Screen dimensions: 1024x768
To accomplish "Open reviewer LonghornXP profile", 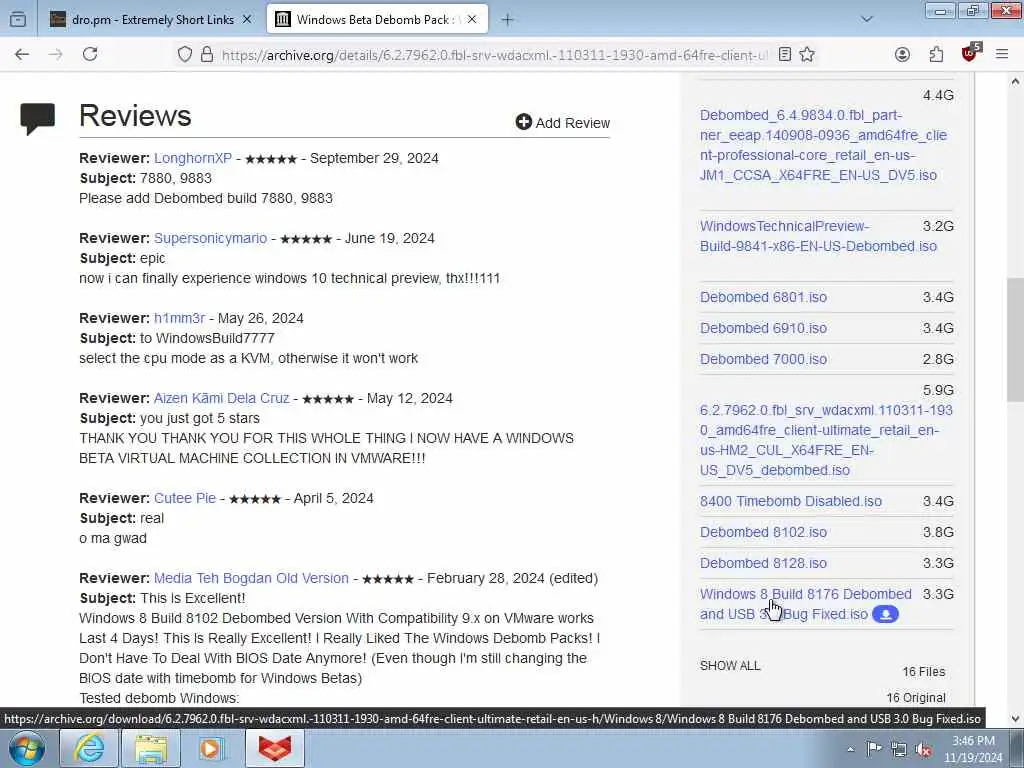I will tap(193, 158).
